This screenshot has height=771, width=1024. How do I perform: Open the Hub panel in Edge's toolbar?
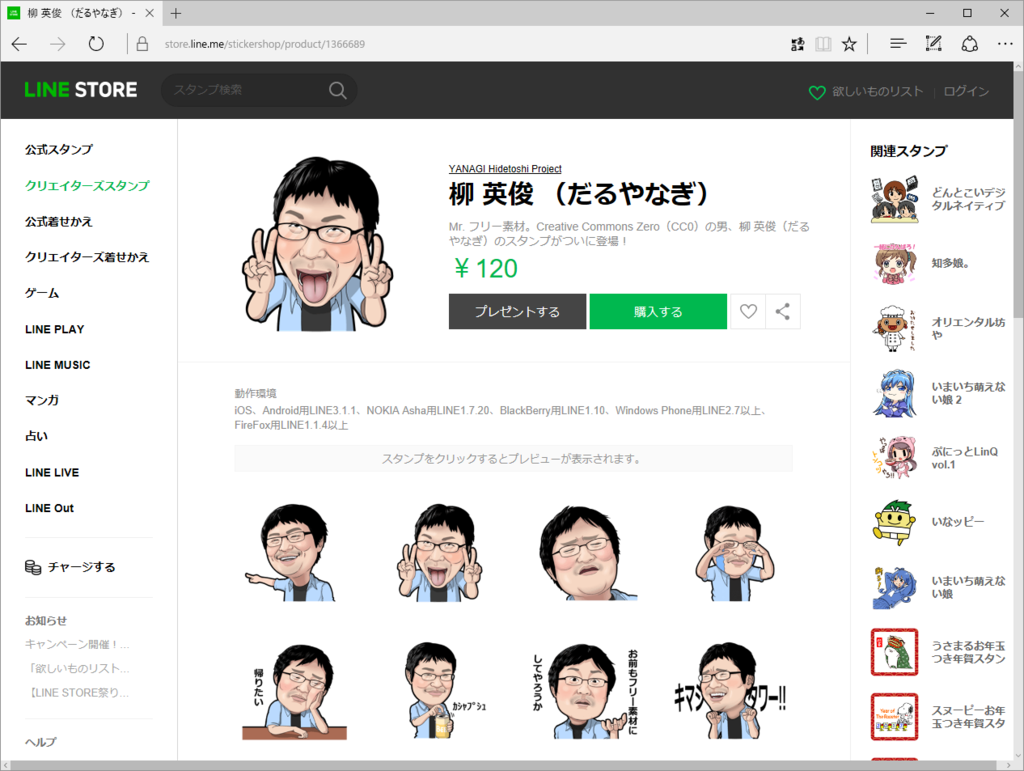click(898, 44)
